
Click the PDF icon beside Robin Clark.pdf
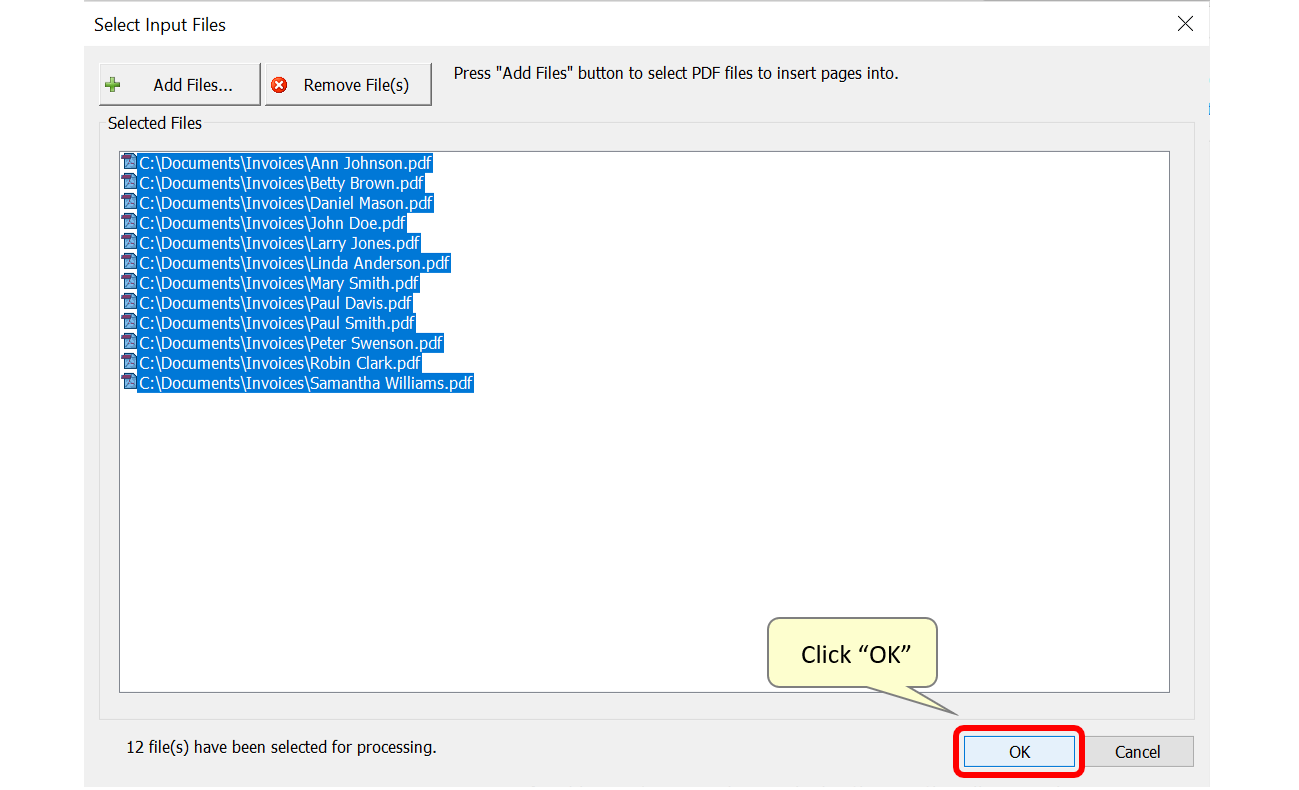[129, 362]
